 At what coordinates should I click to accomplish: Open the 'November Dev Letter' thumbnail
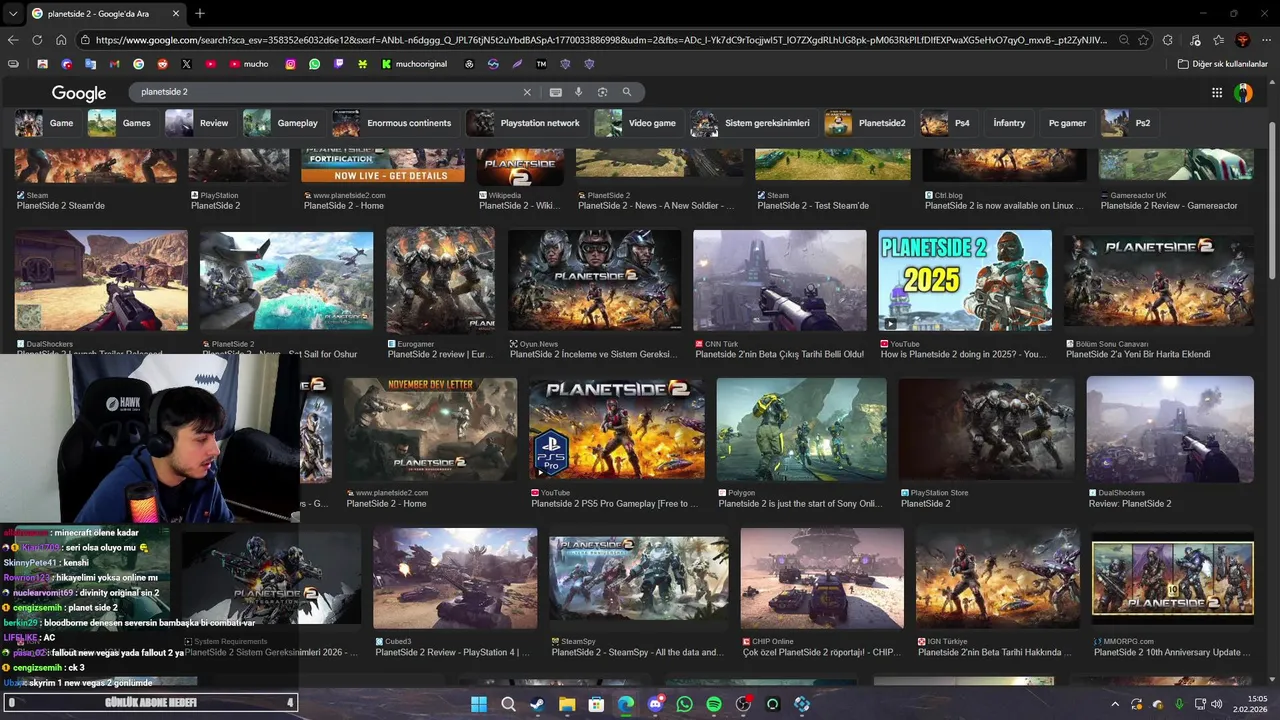pyautogui.click(x=431, y=429)
